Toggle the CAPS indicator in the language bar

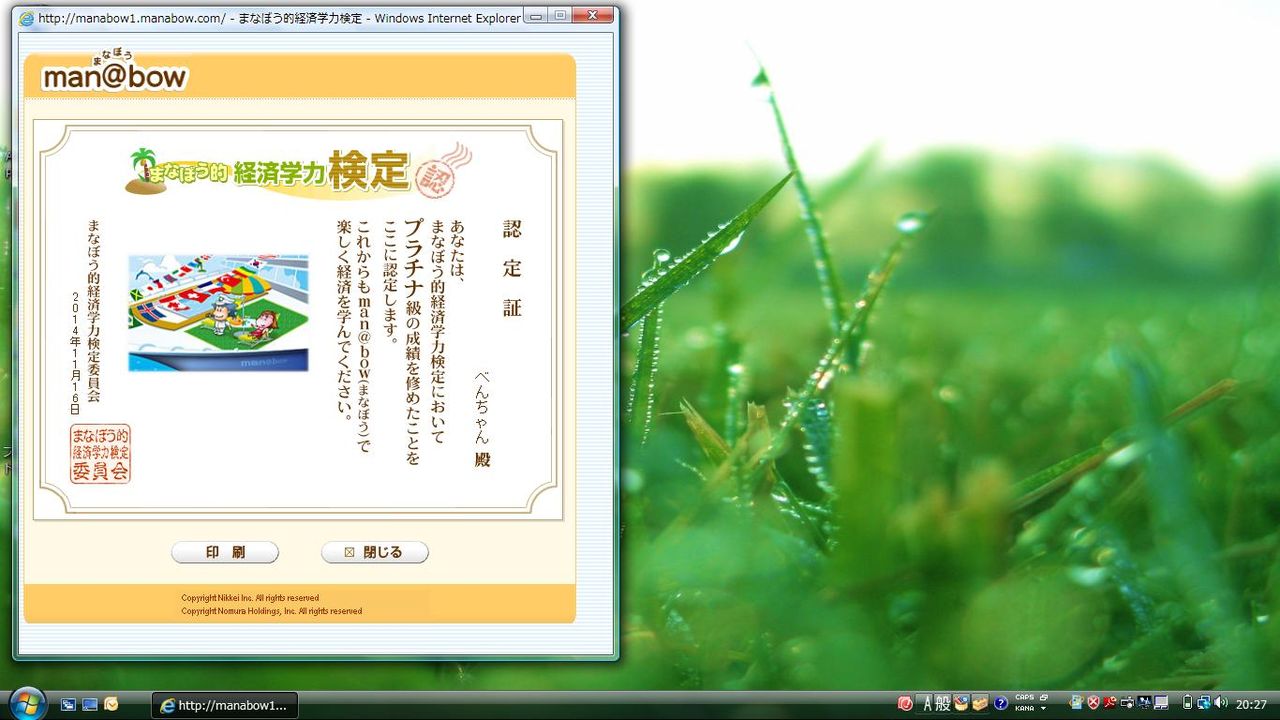pyautogui.click(x=1024, y=698)
